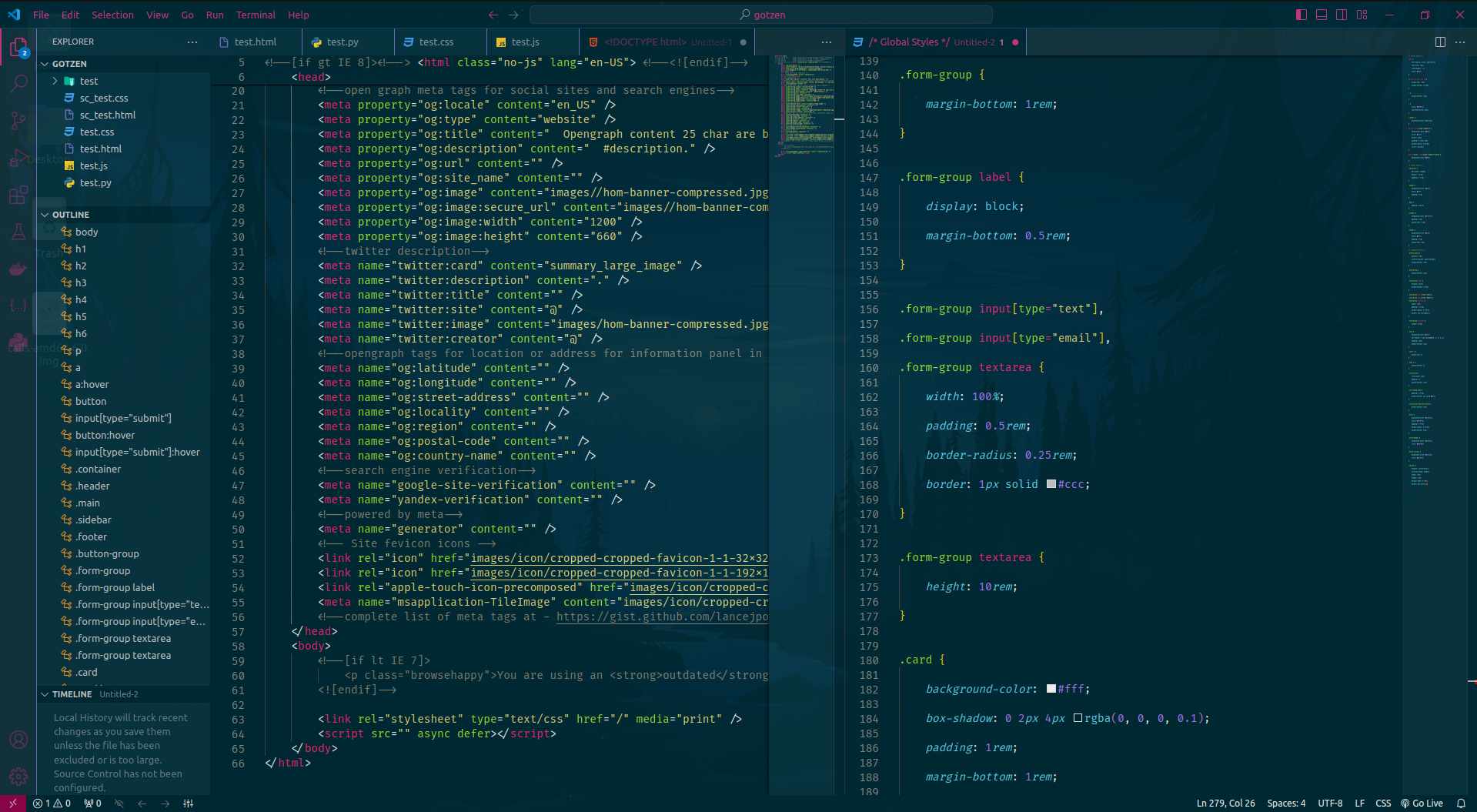Select the .form-group label outline item
1477x812 pixels.
(115, 588)
